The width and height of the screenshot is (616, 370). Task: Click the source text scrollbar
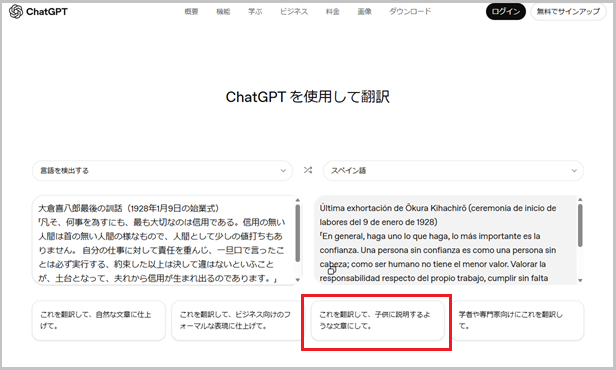(297, 233)
